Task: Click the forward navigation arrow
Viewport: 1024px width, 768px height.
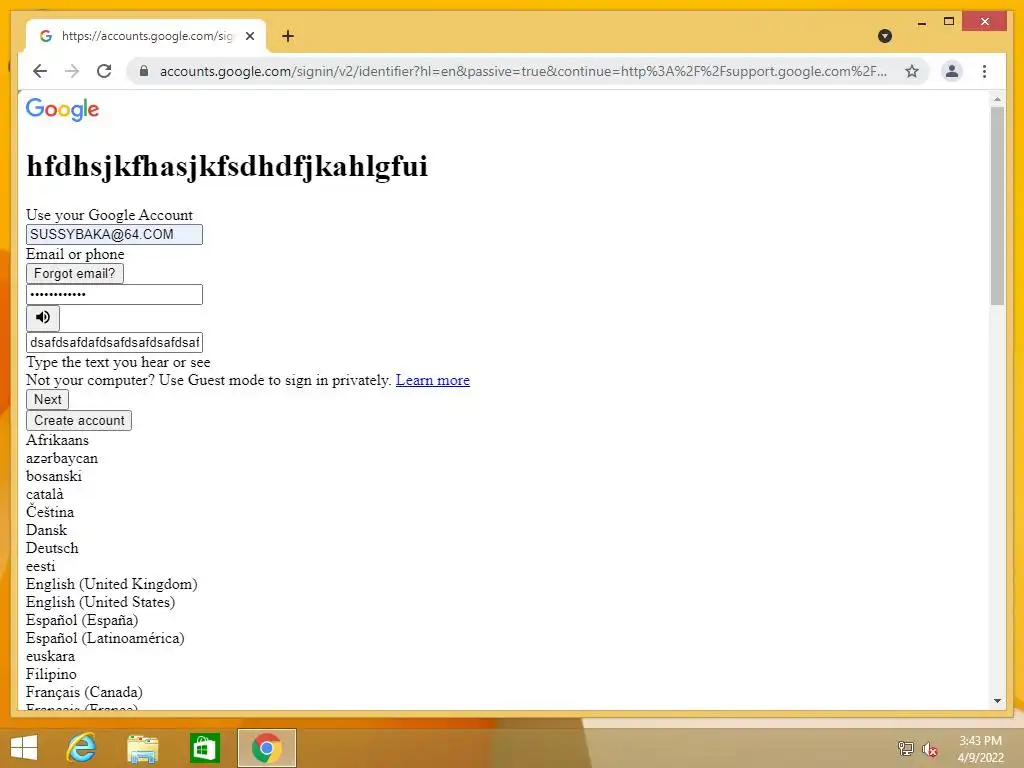Action: tap(72, 71)
